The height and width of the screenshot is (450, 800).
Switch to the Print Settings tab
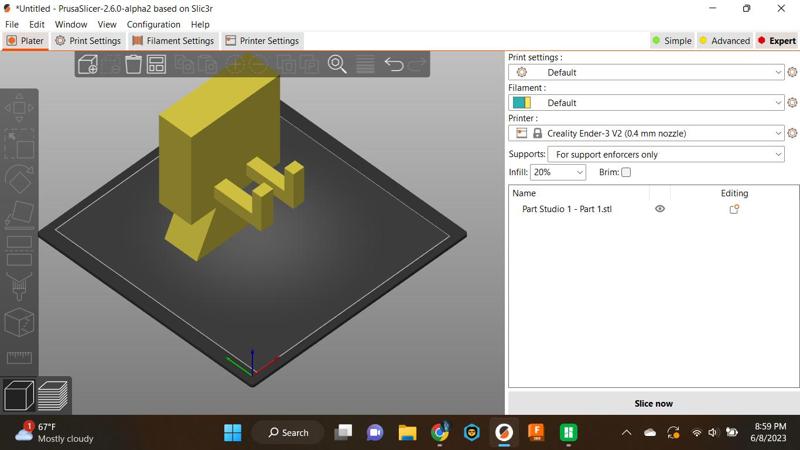88,40
